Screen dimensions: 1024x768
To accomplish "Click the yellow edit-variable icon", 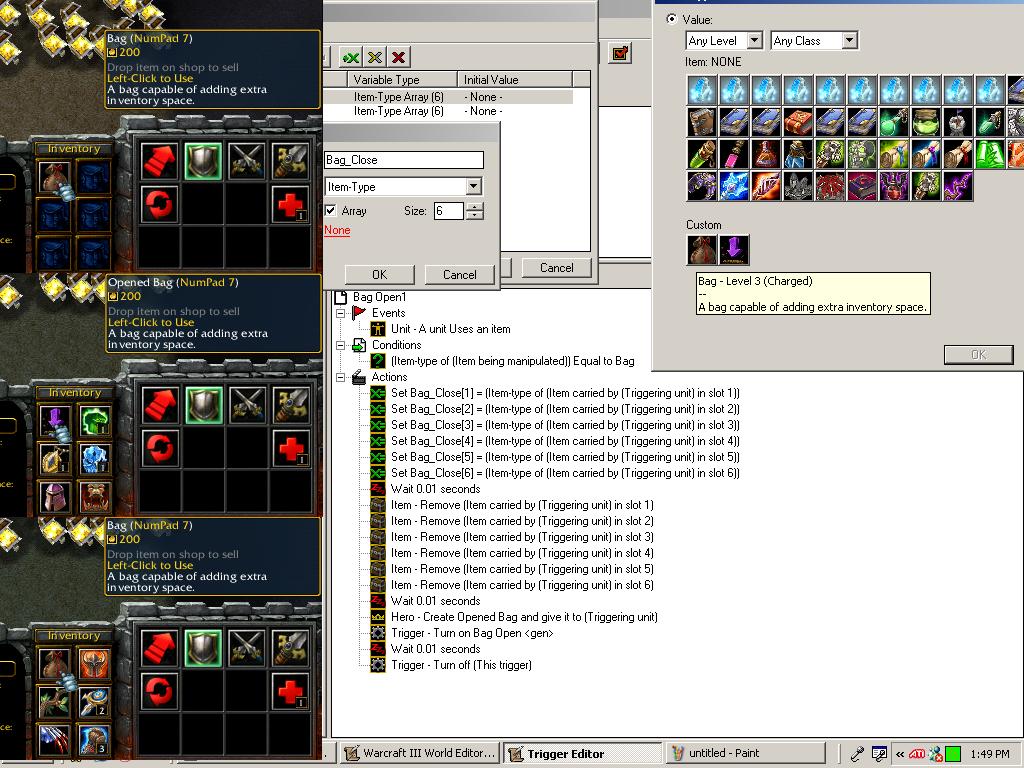I will pyautogui.click(x=375, y=57).
